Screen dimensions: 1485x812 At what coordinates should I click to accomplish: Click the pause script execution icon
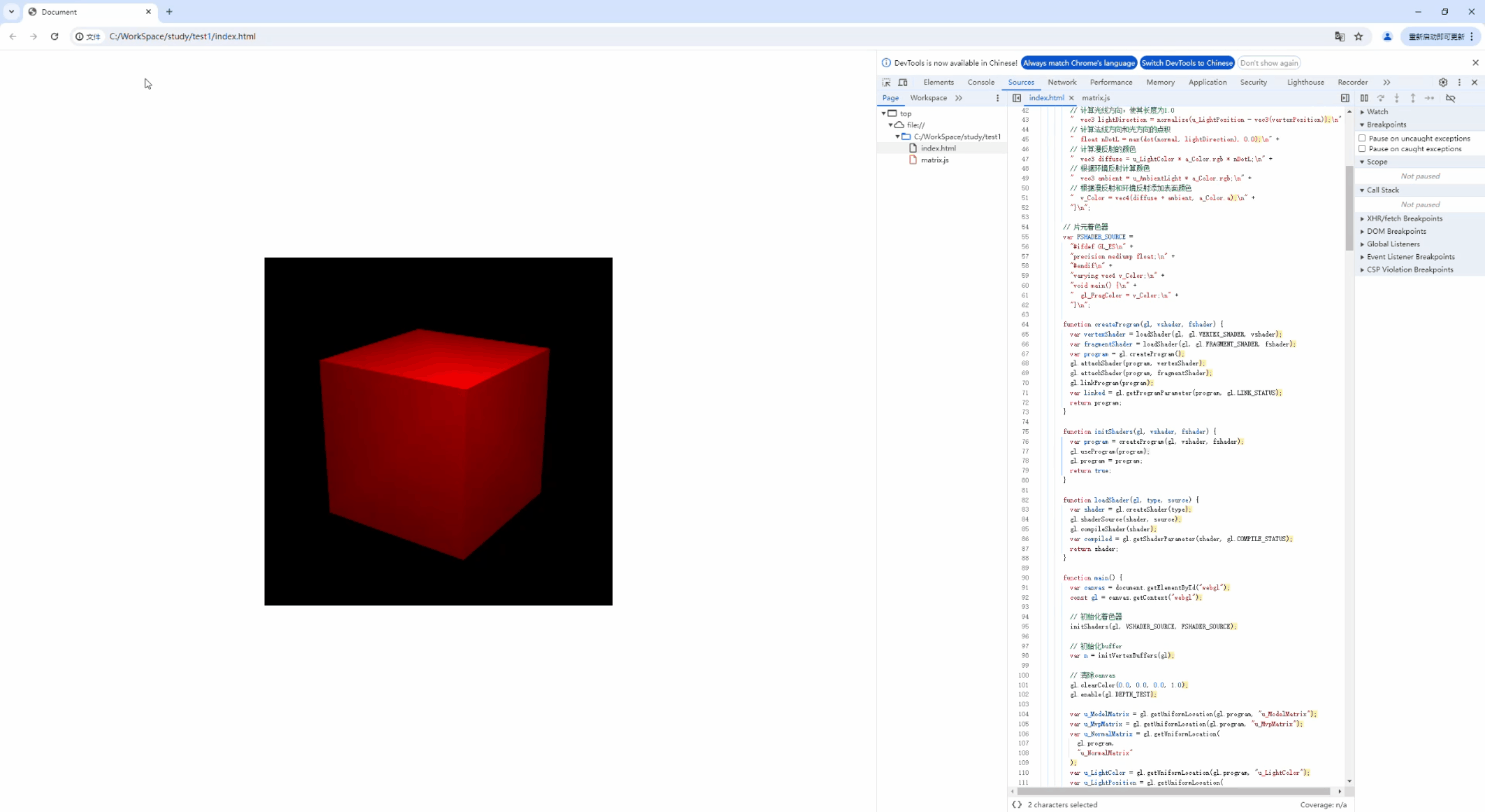[1364, 98]
